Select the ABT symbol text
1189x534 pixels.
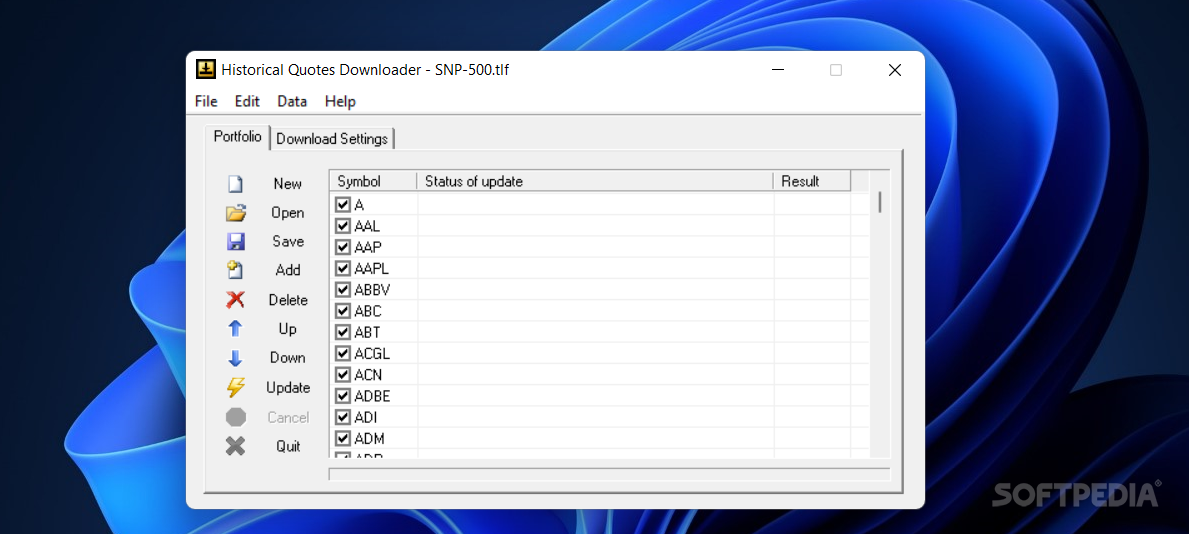[367, 332]
